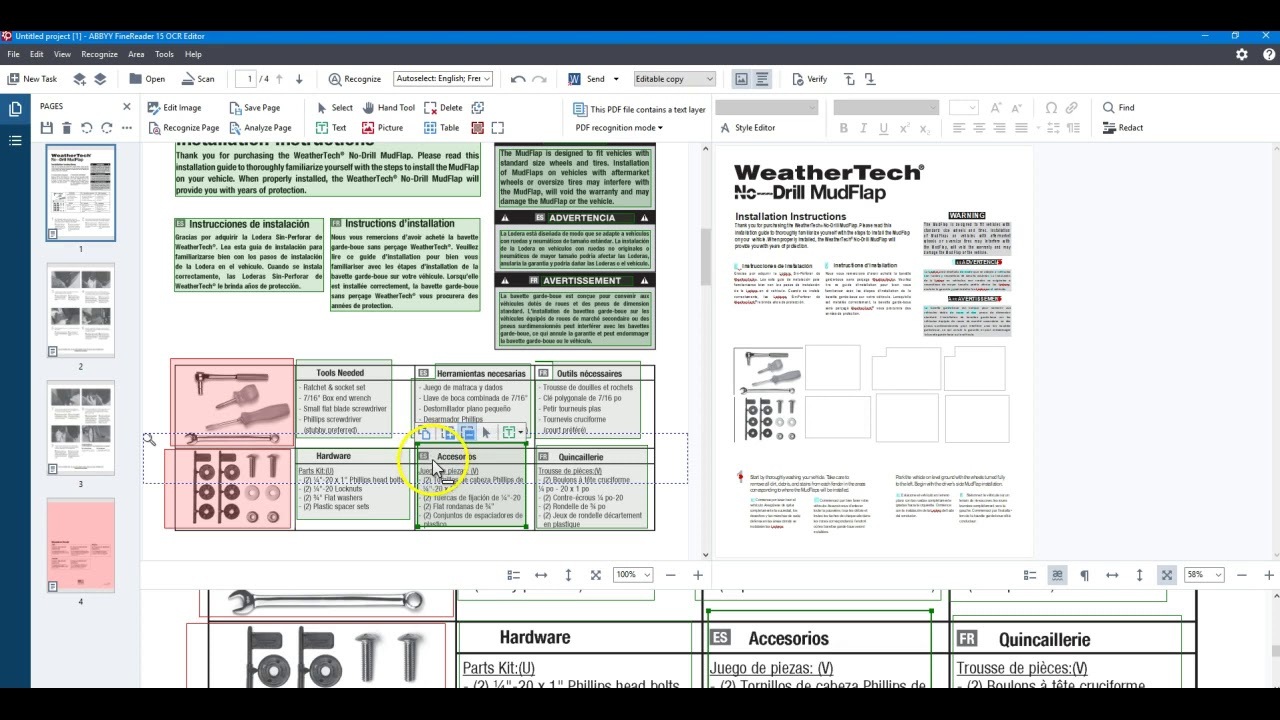The width and height of the screenshot is (1280, 720).
Task: Click the Redact tool
Action: tap(1122, 128)
